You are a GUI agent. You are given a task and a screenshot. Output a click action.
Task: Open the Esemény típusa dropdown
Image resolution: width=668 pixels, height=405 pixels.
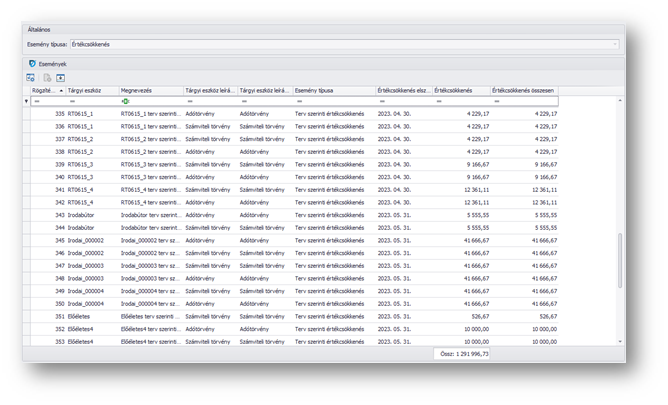pyautogui.click(x=614, y=44)
